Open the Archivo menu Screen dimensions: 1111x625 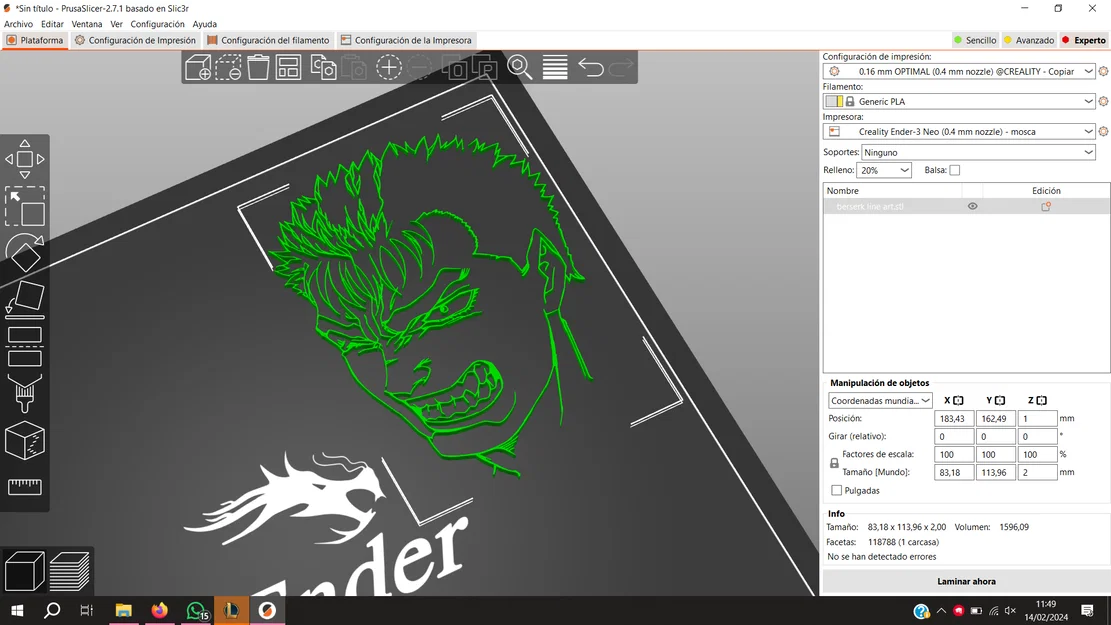[x=18, y=24]
